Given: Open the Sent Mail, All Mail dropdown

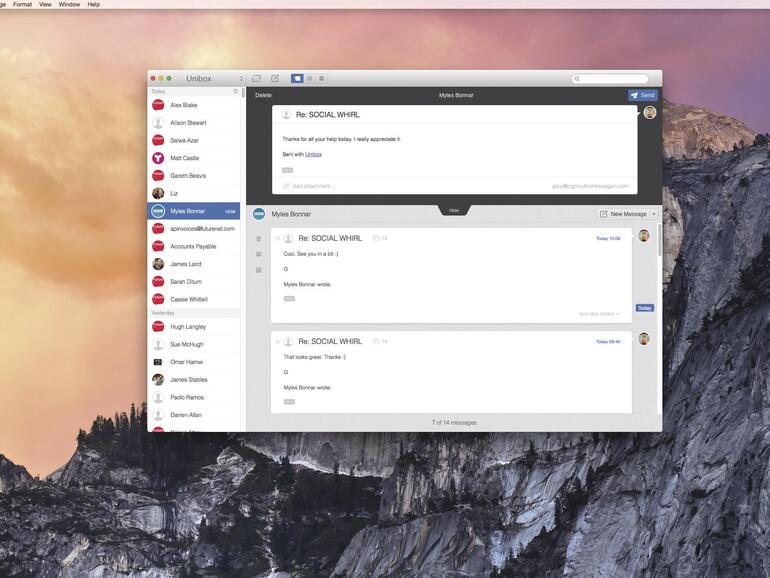Looking at the screenshot, I should tap(599, 314).
